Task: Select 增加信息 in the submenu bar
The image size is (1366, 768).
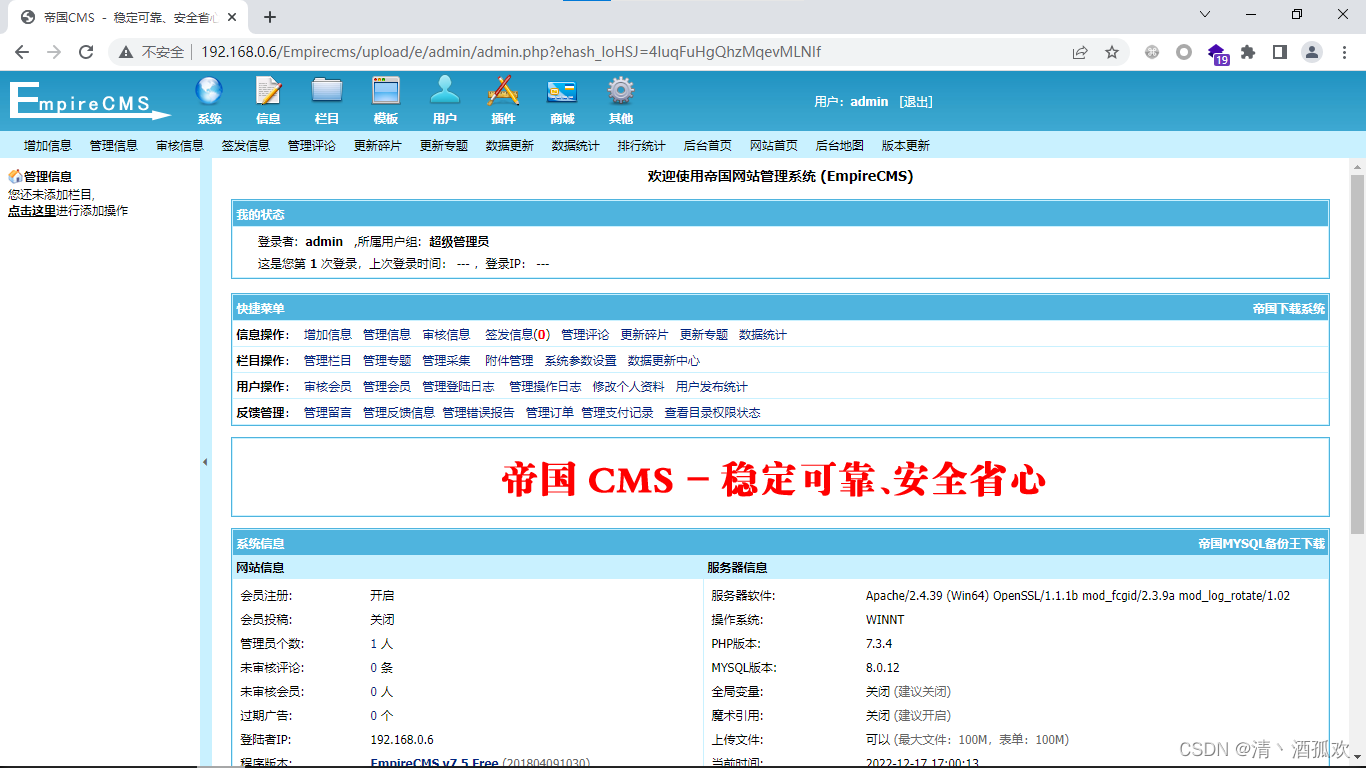Action: click(48, 145)
